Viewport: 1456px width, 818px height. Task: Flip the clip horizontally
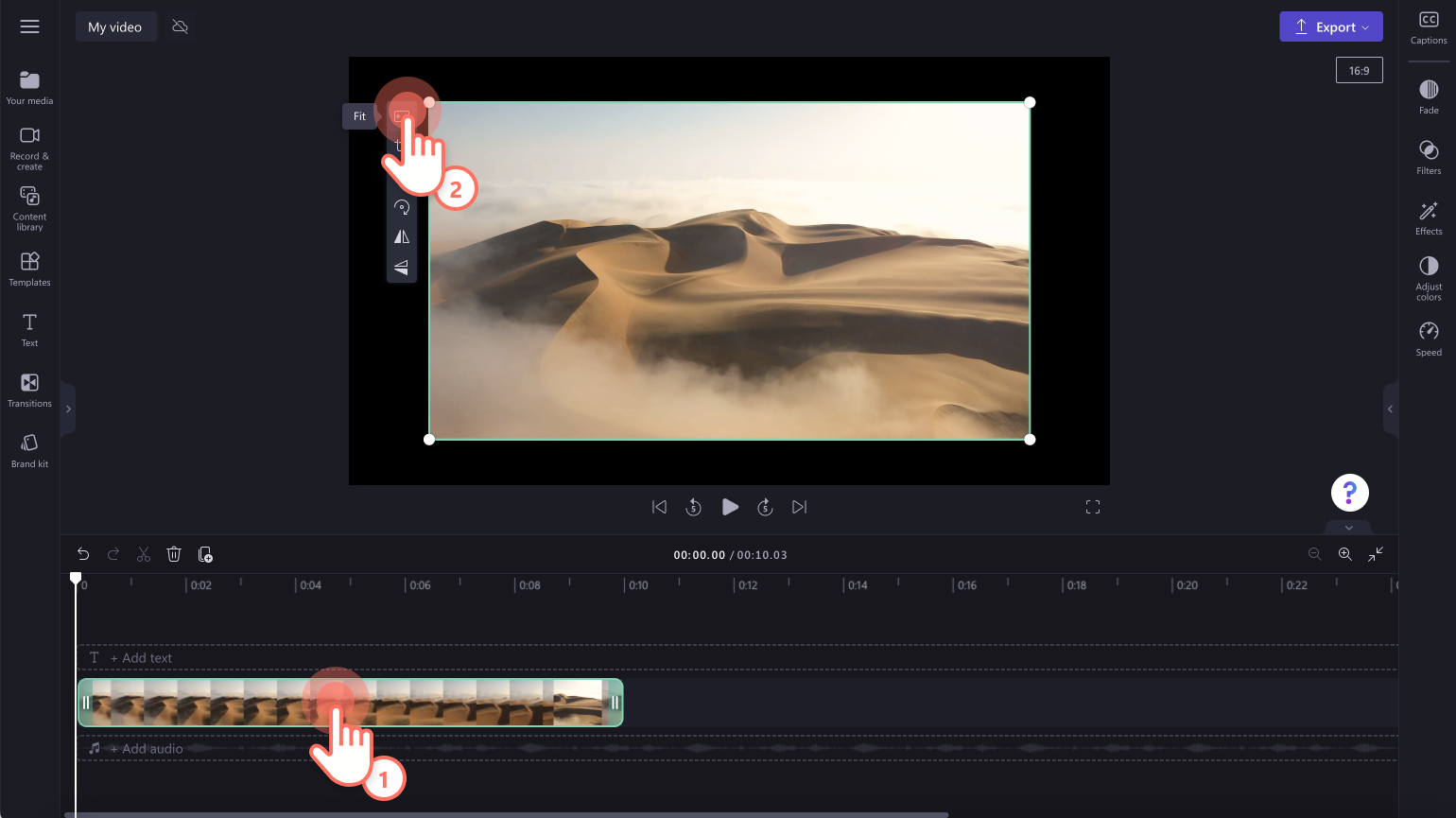pyautogui.click(x=402, y=236)
